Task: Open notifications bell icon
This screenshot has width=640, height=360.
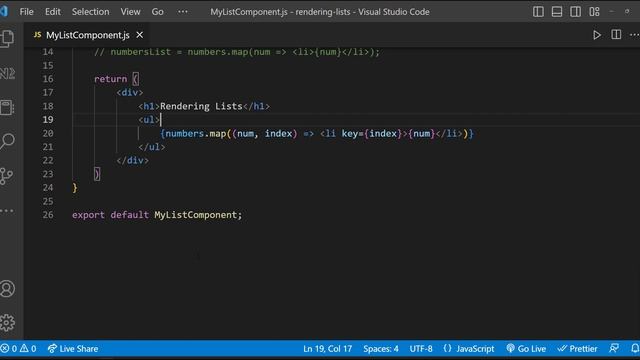Action: pos(635,349)
